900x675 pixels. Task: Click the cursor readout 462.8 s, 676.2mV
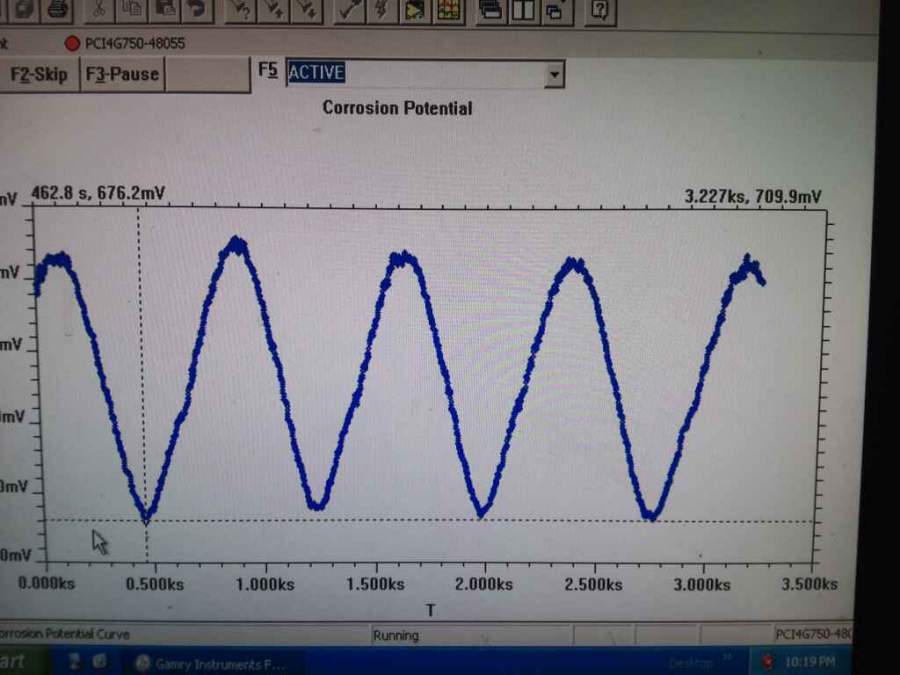point(98,193)
